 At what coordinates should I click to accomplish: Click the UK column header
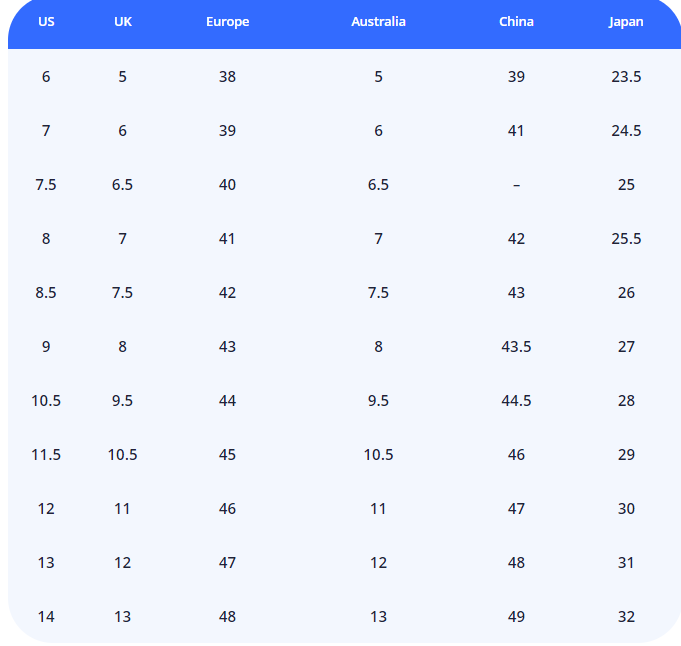[x=122, y=22]
